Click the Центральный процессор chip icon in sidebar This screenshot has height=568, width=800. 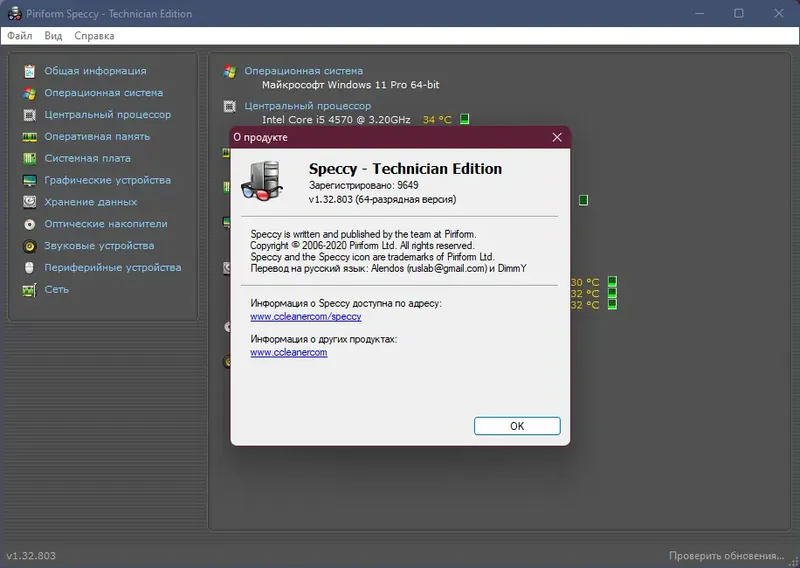point(30,115)
